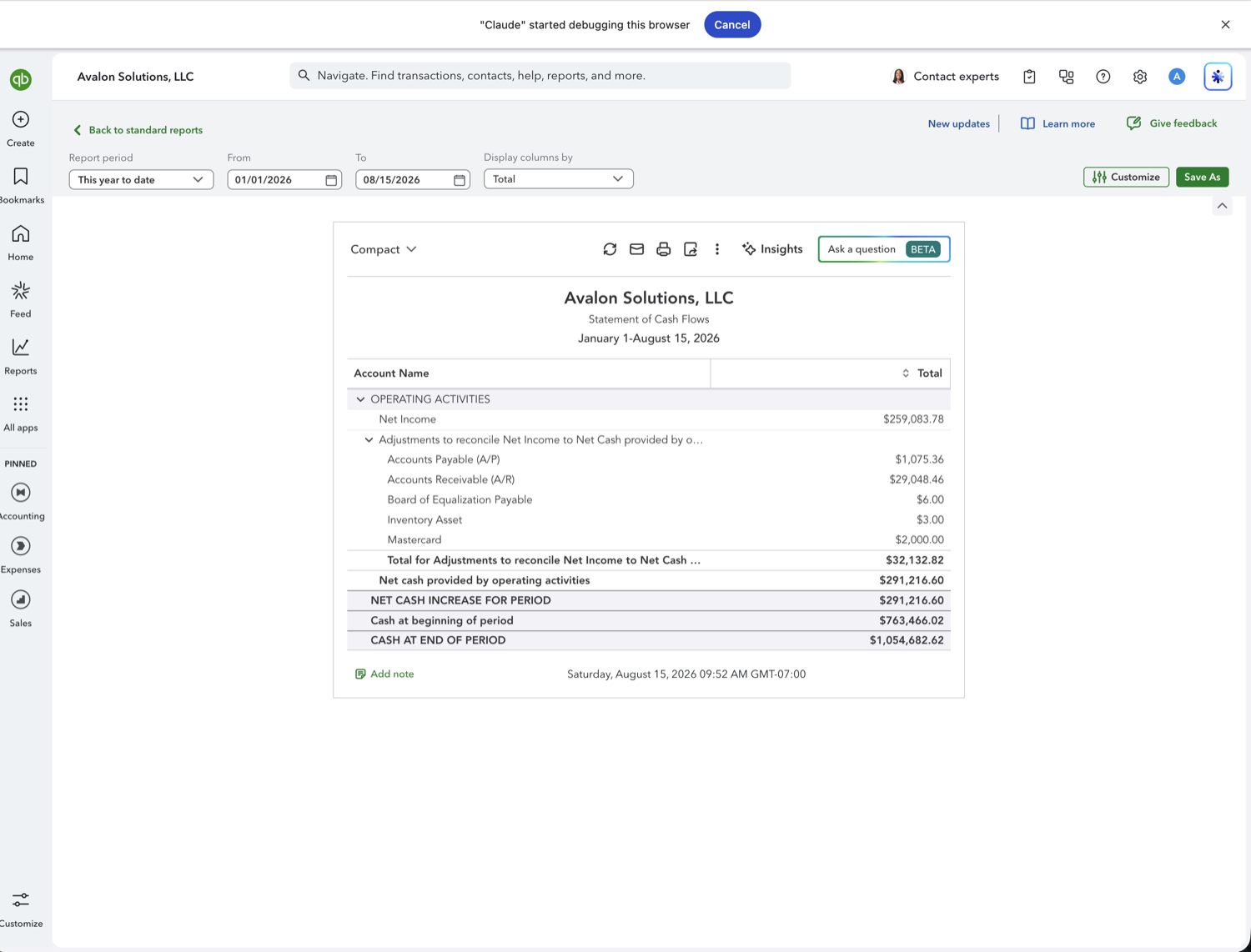Click Add note below the report
The height and width of the screenshot is (952, 1251).
click(384, 674)
